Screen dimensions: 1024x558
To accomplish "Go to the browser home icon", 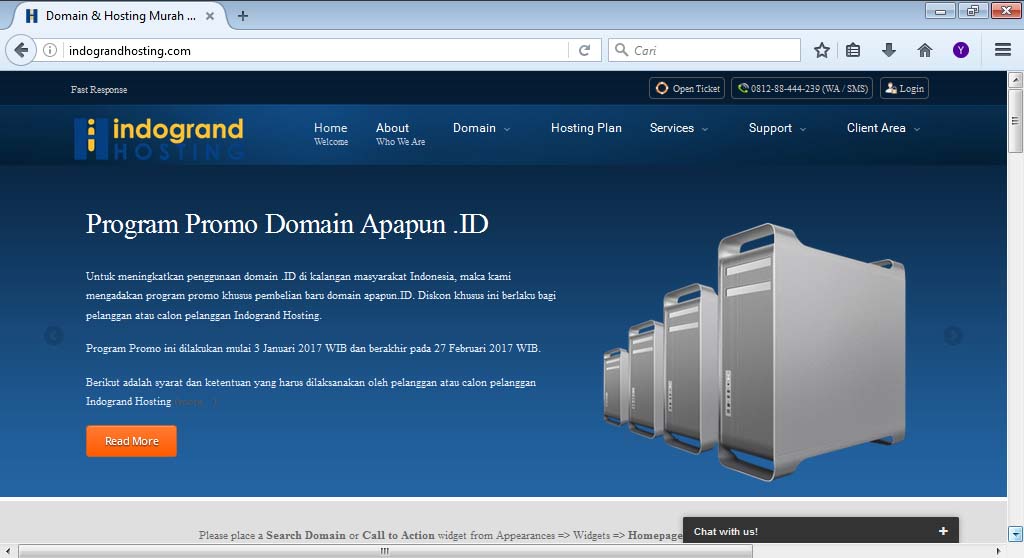I will [925, 50].
